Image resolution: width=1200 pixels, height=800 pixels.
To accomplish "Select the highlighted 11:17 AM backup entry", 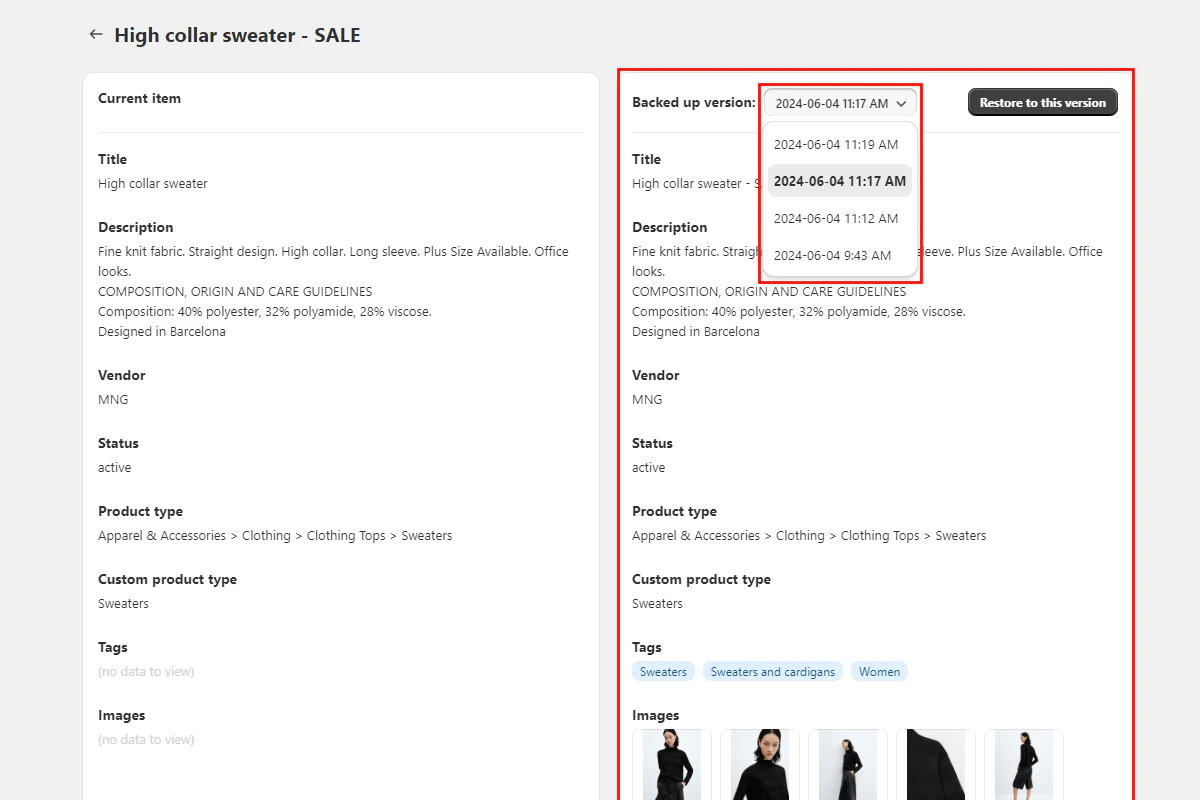I will (x=838, y=181).
